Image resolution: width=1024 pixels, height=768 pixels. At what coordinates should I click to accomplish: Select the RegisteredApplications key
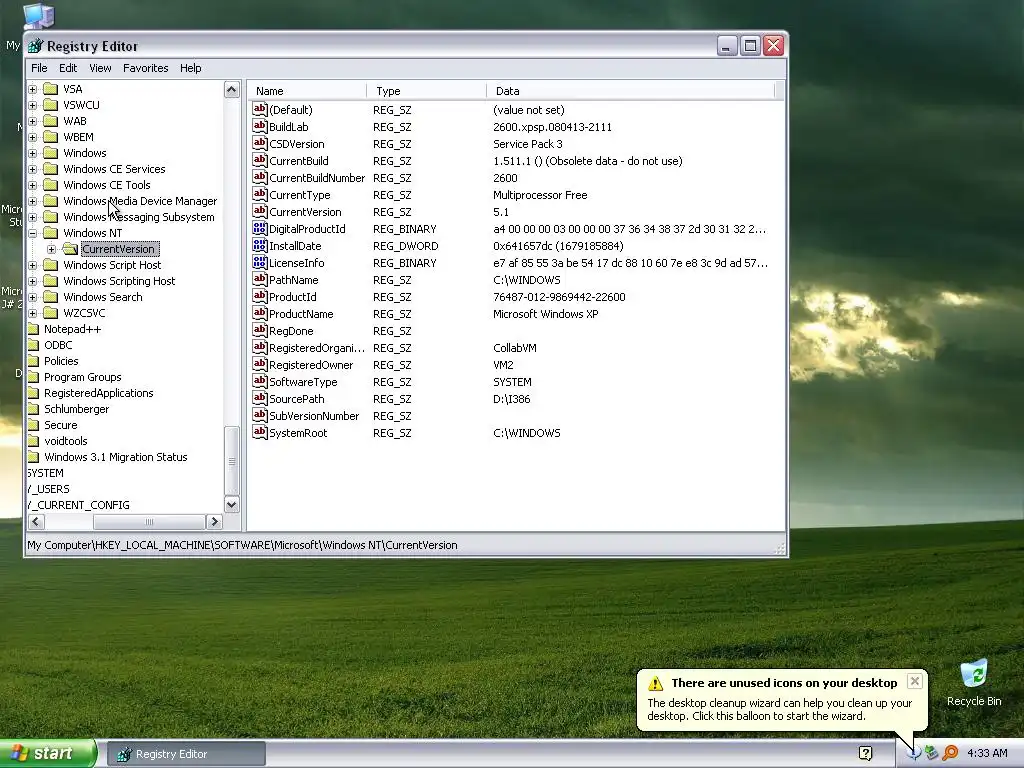click(x=99, y=392)
